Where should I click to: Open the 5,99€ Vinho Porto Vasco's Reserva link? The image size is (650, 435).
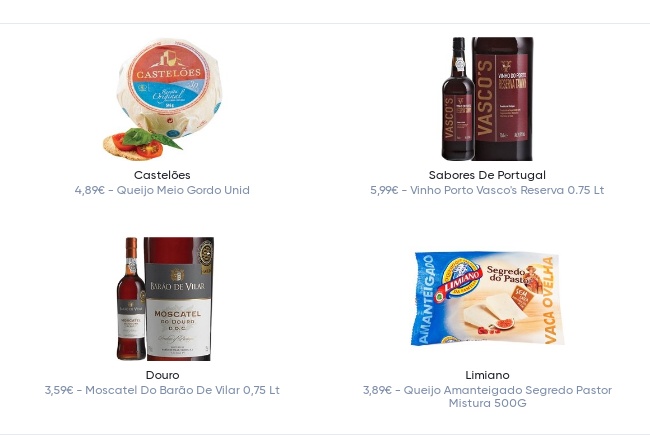[487, 190]
